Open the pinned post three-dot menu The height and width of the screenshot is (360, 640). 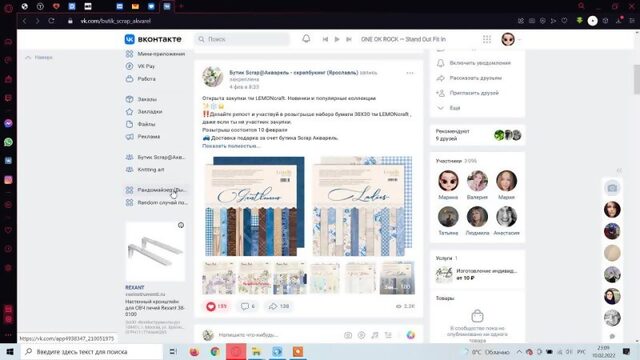point(410,73)
